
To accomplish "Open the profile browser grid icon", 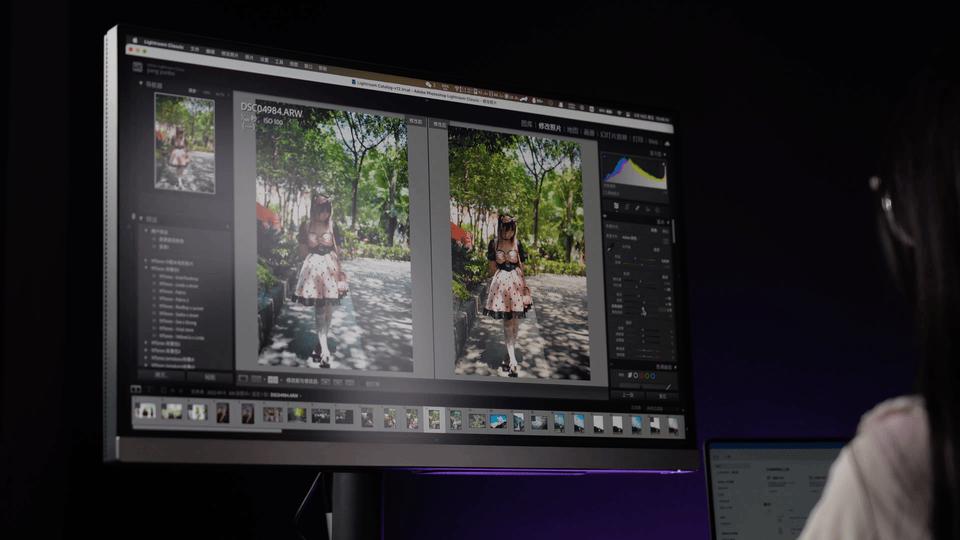I will click(x=666, y=241).
